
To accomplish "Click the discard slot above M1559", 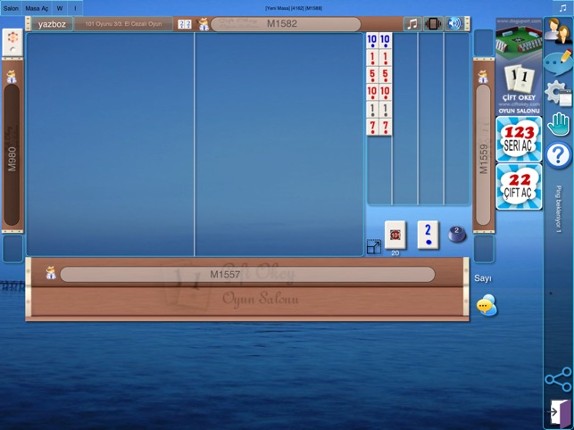I will (x=484, y=43).
